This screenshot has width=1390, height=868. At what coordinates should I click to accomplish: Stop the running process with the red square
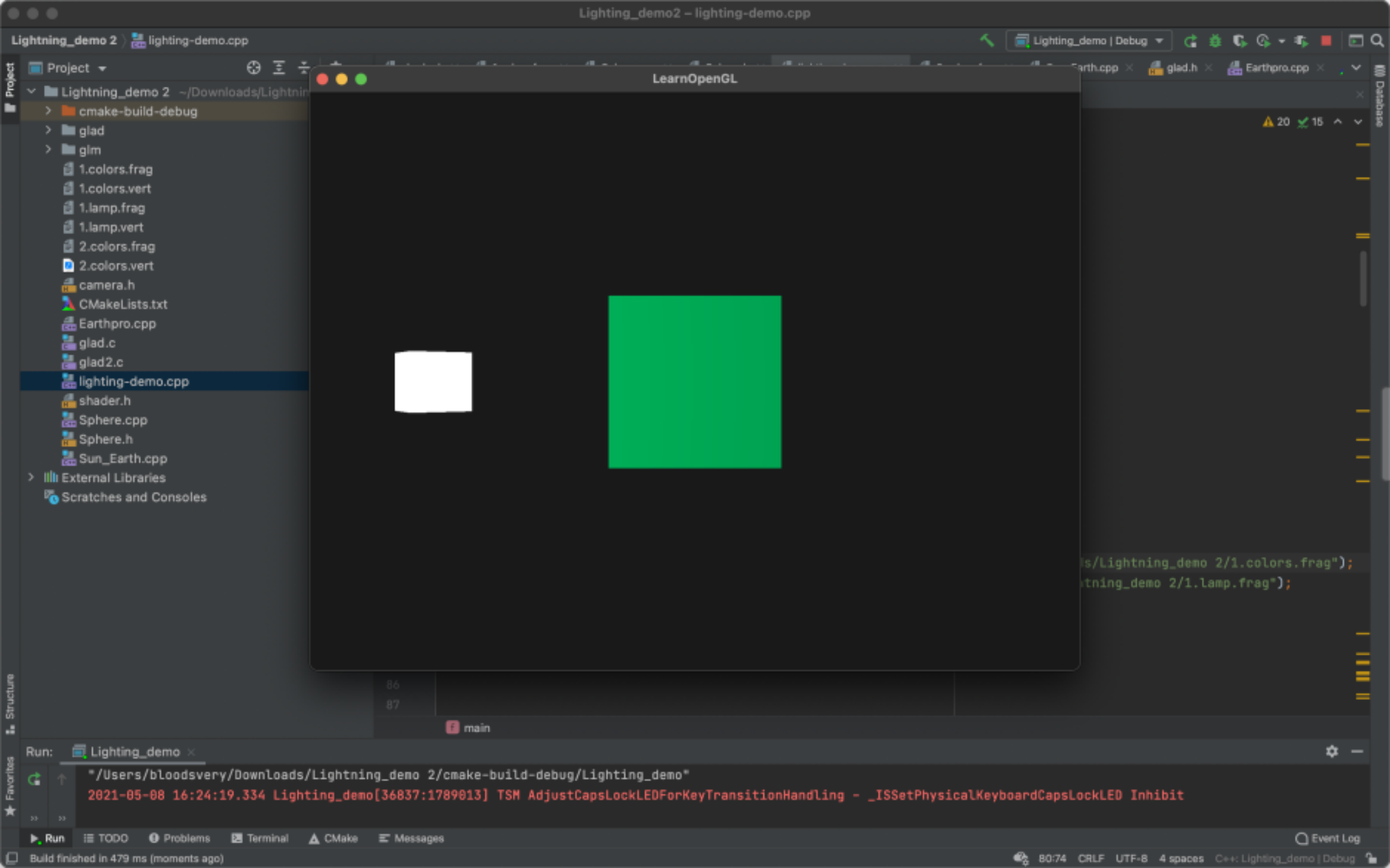[x=1326, y=41]
